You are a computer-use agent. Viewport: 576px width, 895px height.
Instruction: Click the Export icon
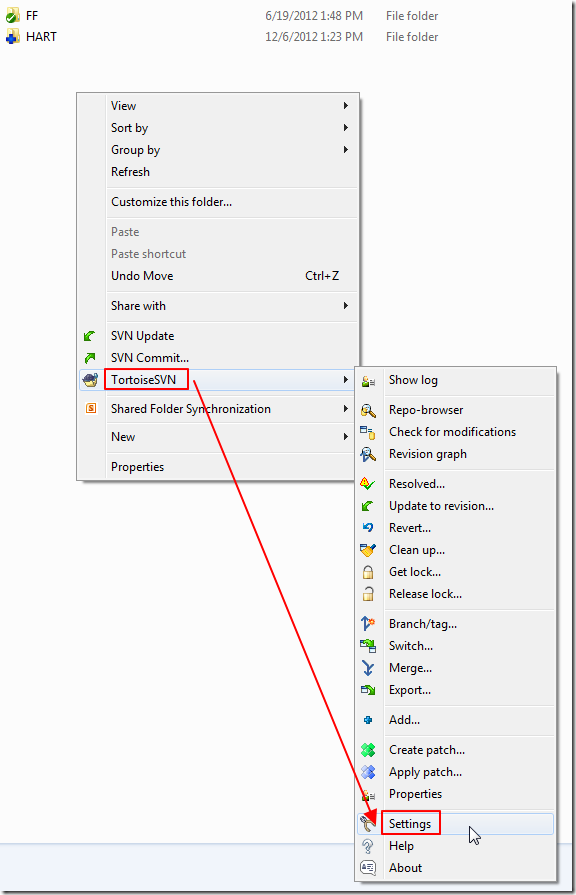(x=368, y=690)
